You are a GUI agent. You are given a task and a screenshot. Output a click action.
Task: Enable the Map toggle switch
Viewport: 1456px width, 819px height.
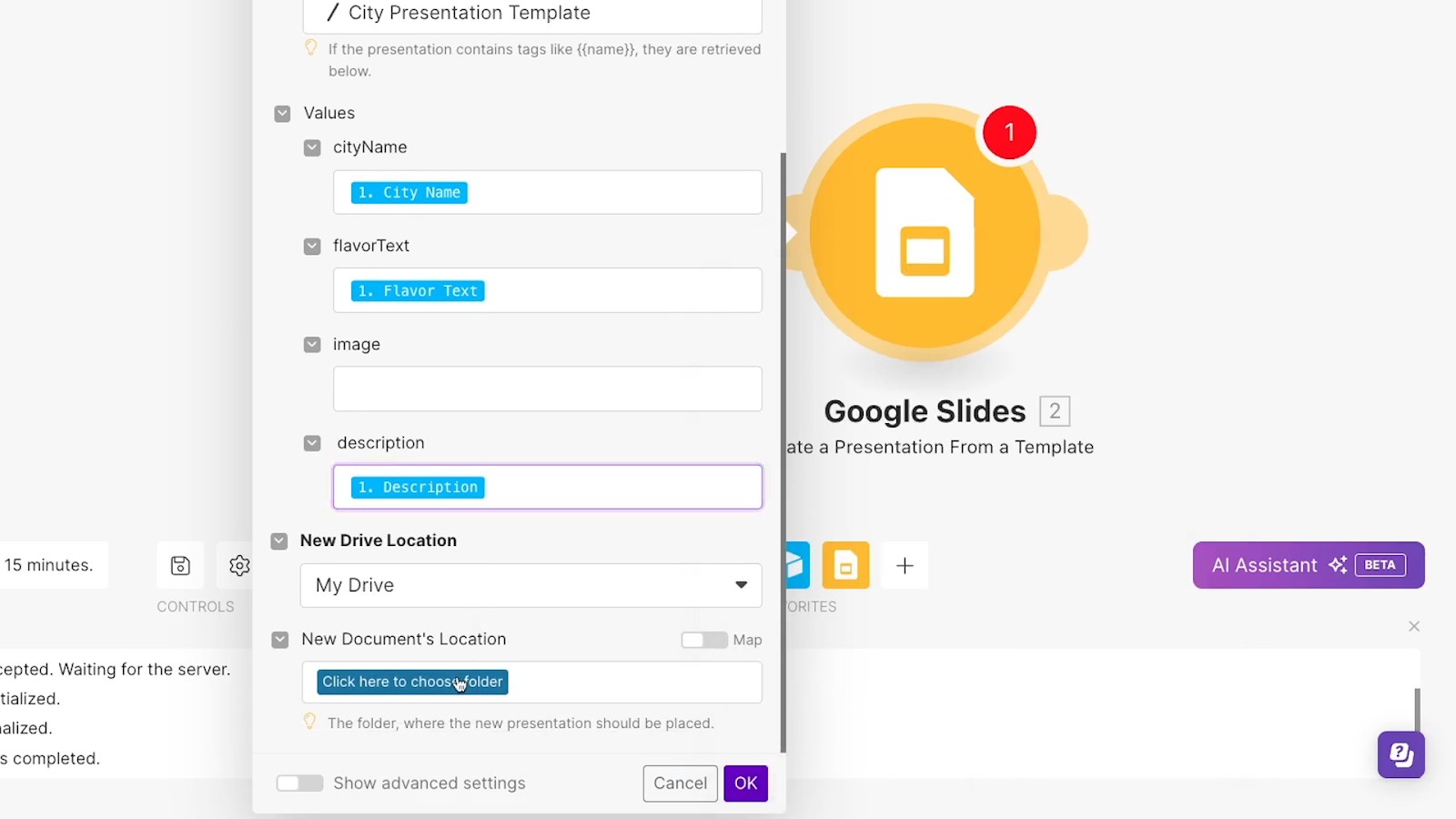[x=704, y=640]
